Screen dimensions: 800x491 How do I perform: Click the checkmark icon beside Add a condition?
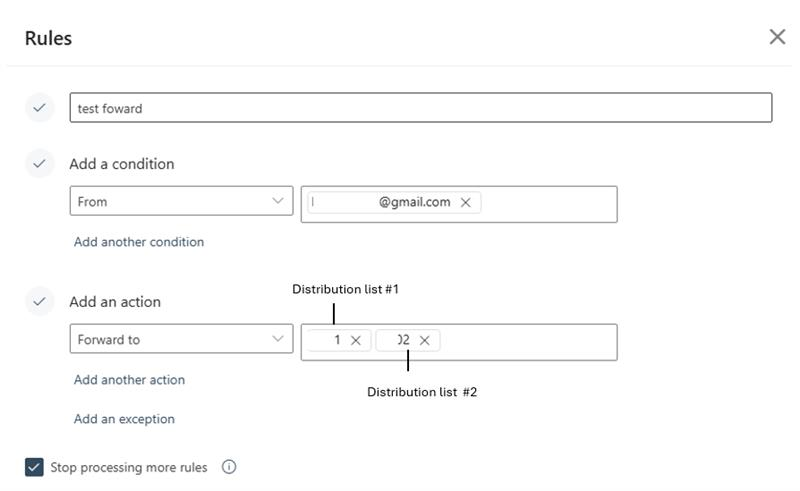pyautogui.click(x=39, y=163)
